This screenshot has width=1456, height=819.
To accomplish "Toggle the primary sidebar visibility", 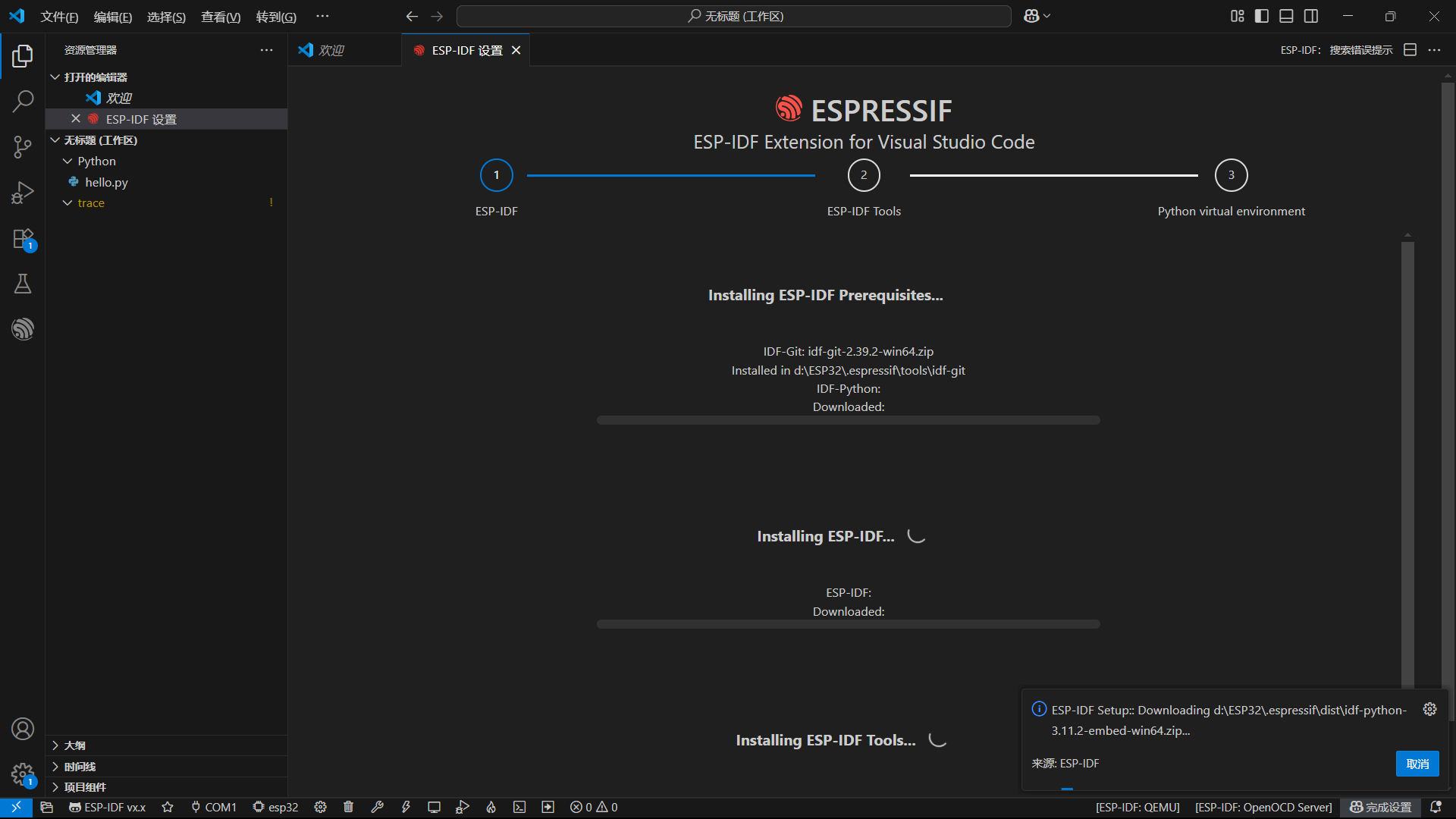I will click(x=1262, y=16).
